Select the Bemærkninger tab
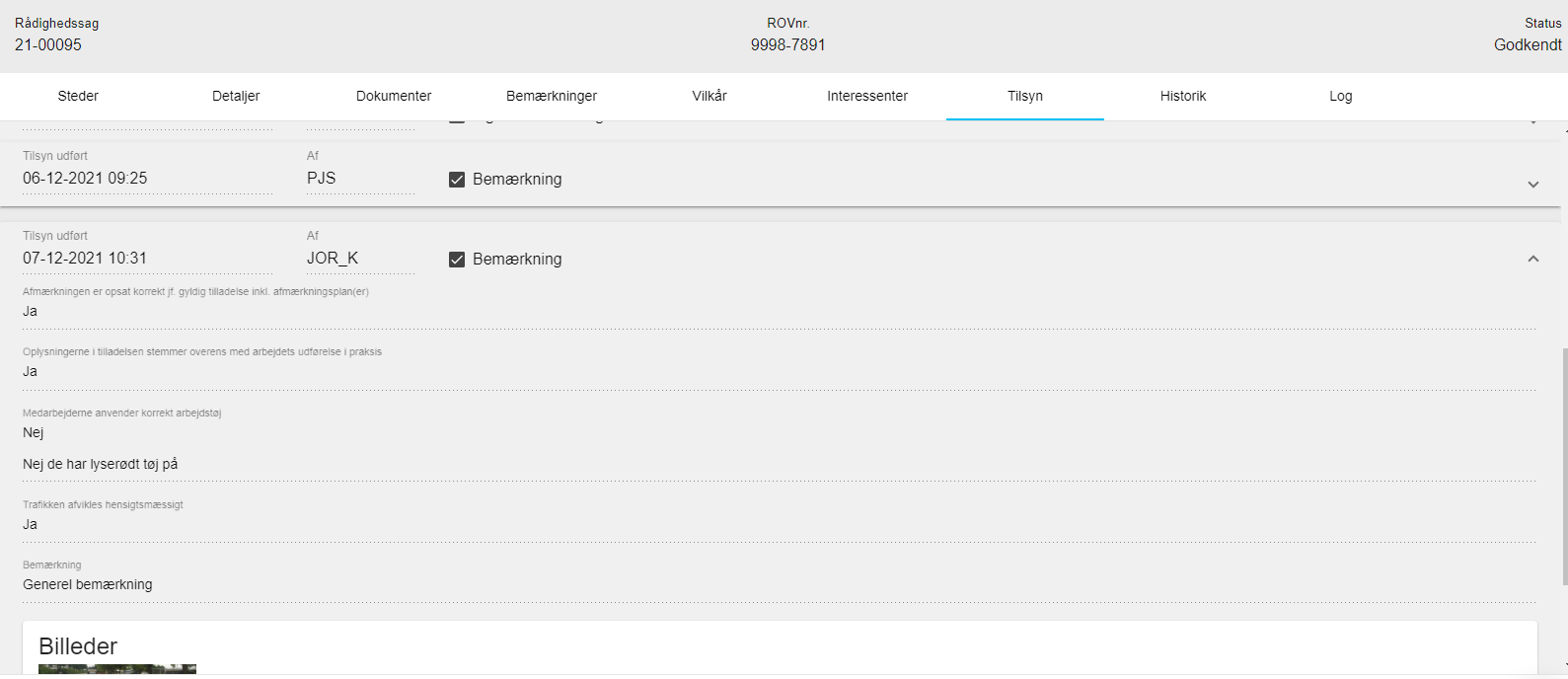1568x679 pixels. (x=552, y=96)
